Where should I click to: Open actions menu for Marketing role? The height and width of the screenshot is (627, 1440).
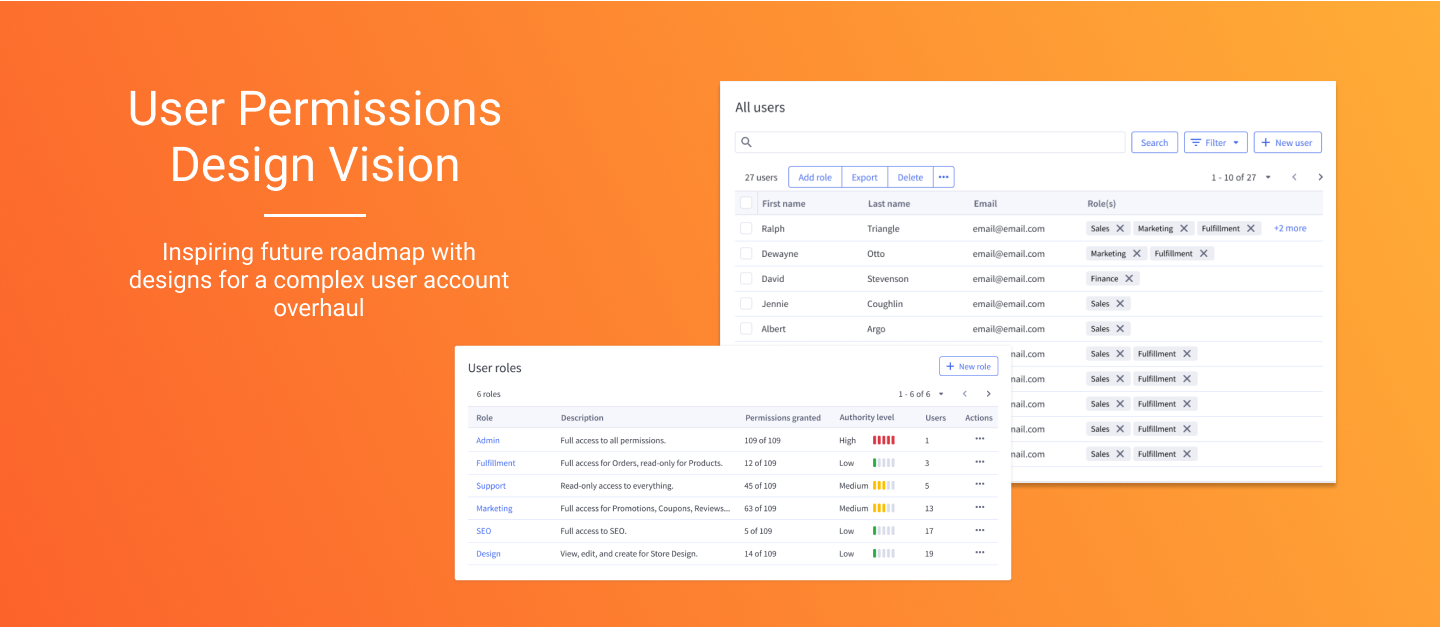(979, 507)
